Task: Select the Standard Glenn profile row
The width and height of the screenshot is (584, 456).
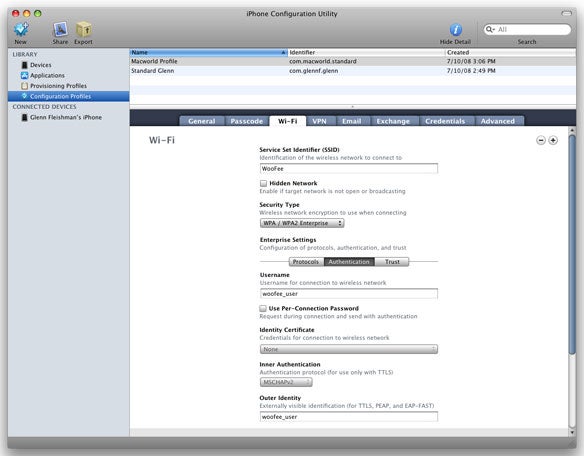Action: (x=352, y=71)
